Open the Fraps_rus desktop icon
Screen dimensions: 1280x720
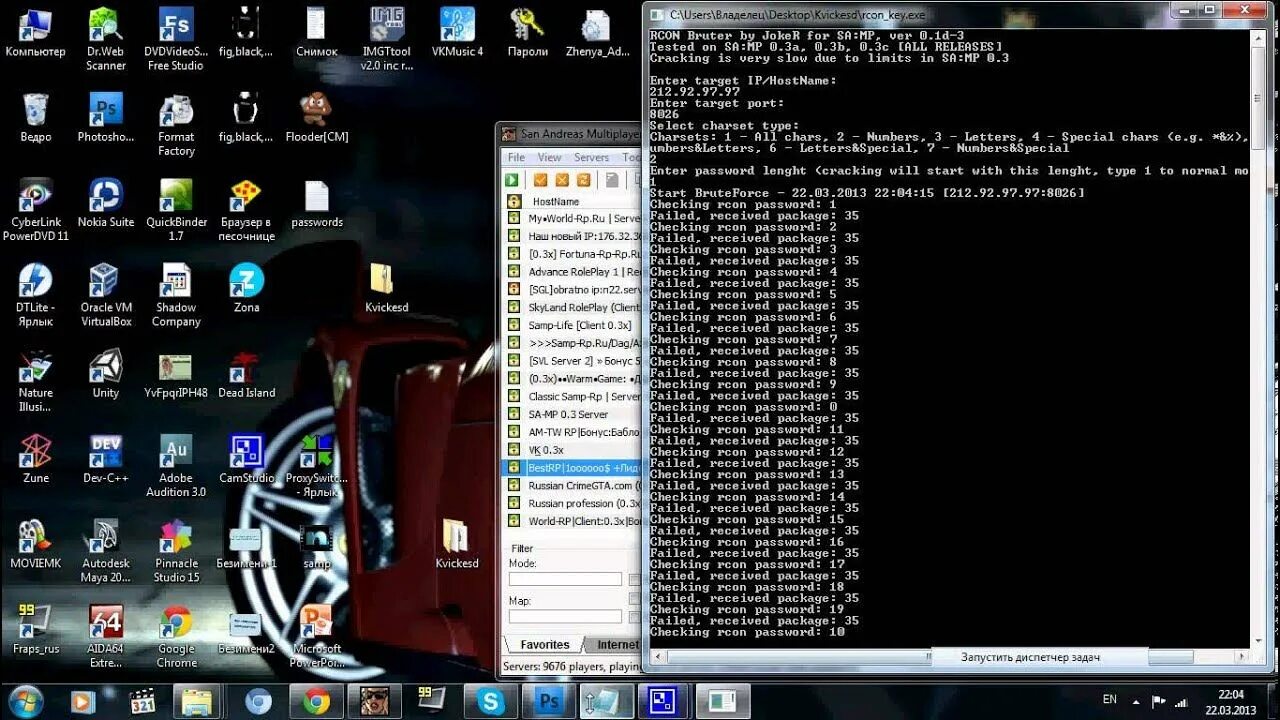35,628
